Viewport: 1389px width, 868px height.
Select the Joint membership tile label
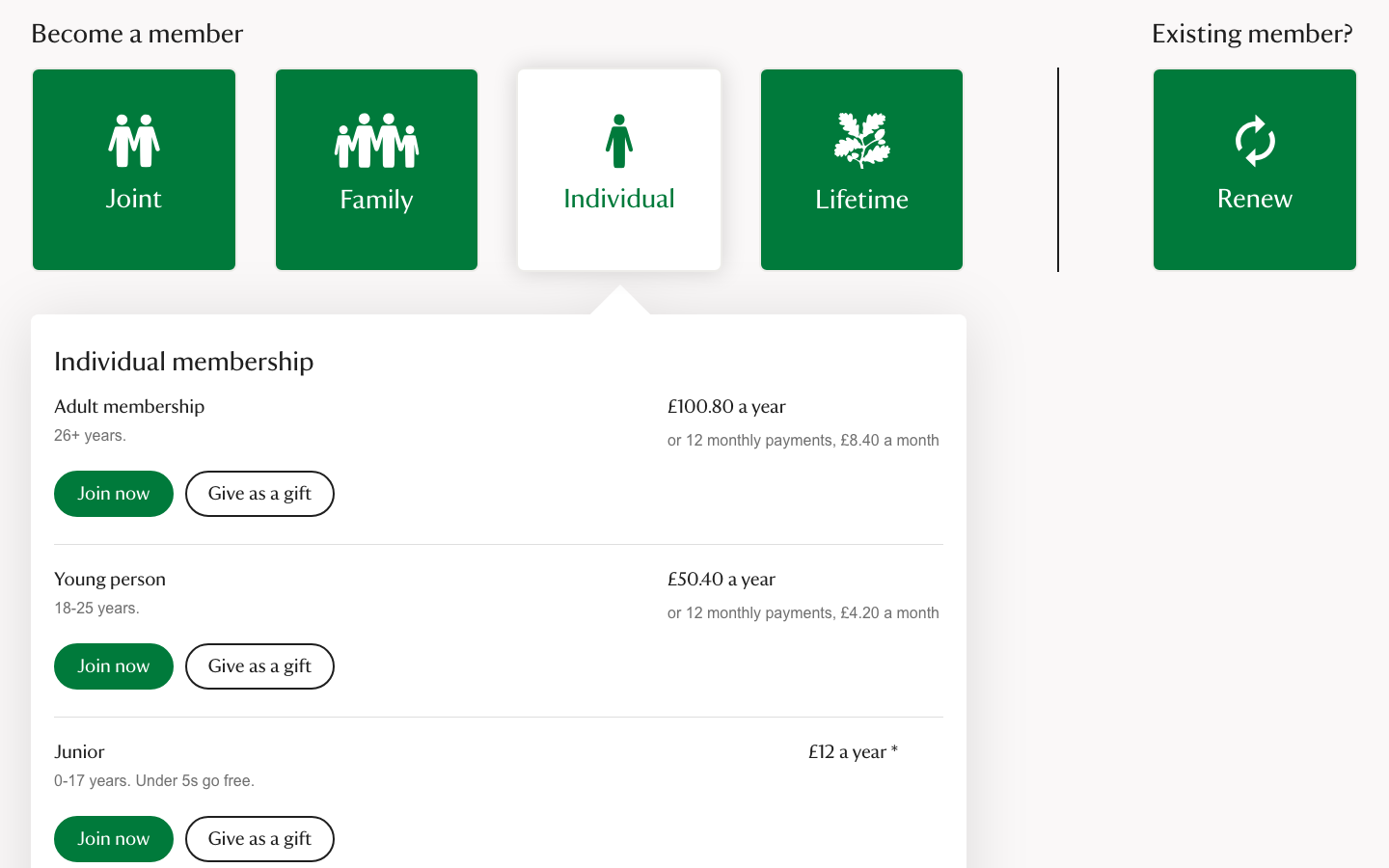point(134,199)
